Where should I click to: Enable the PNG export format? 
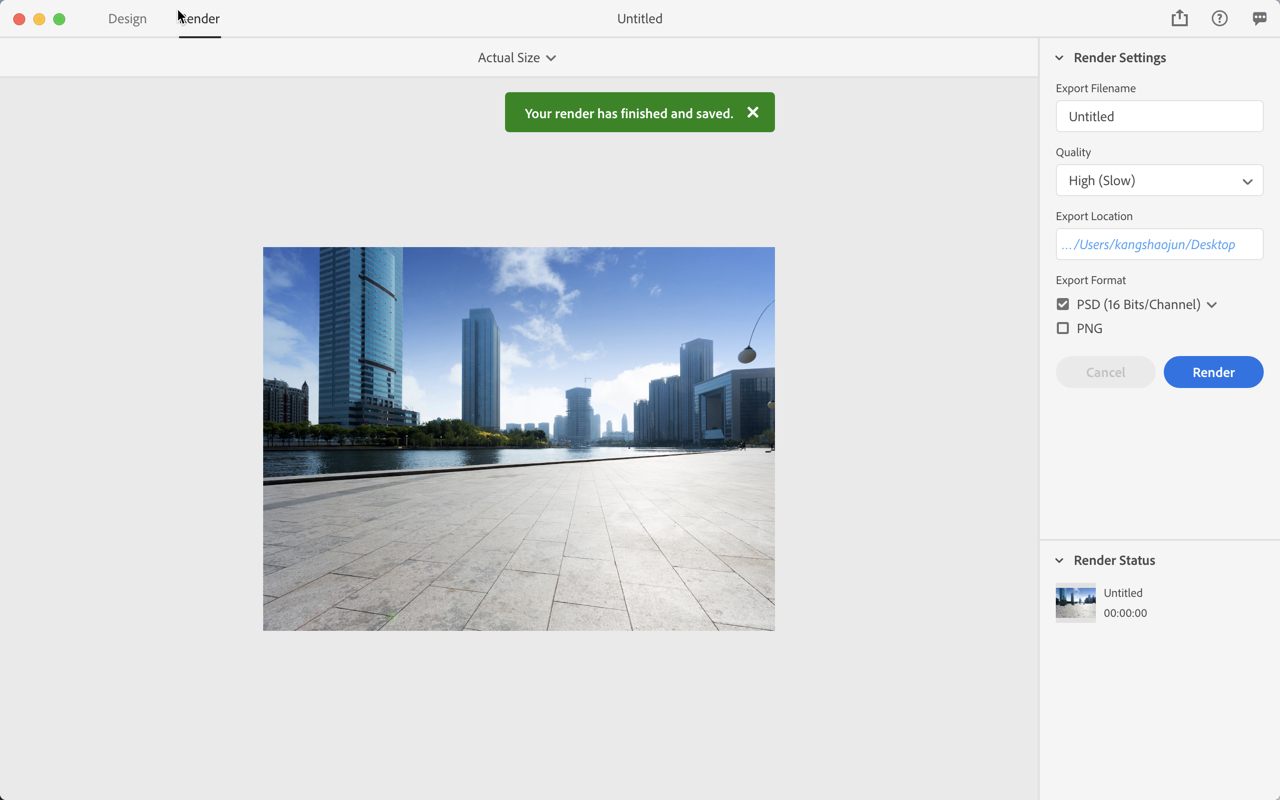coord(1062,328)
